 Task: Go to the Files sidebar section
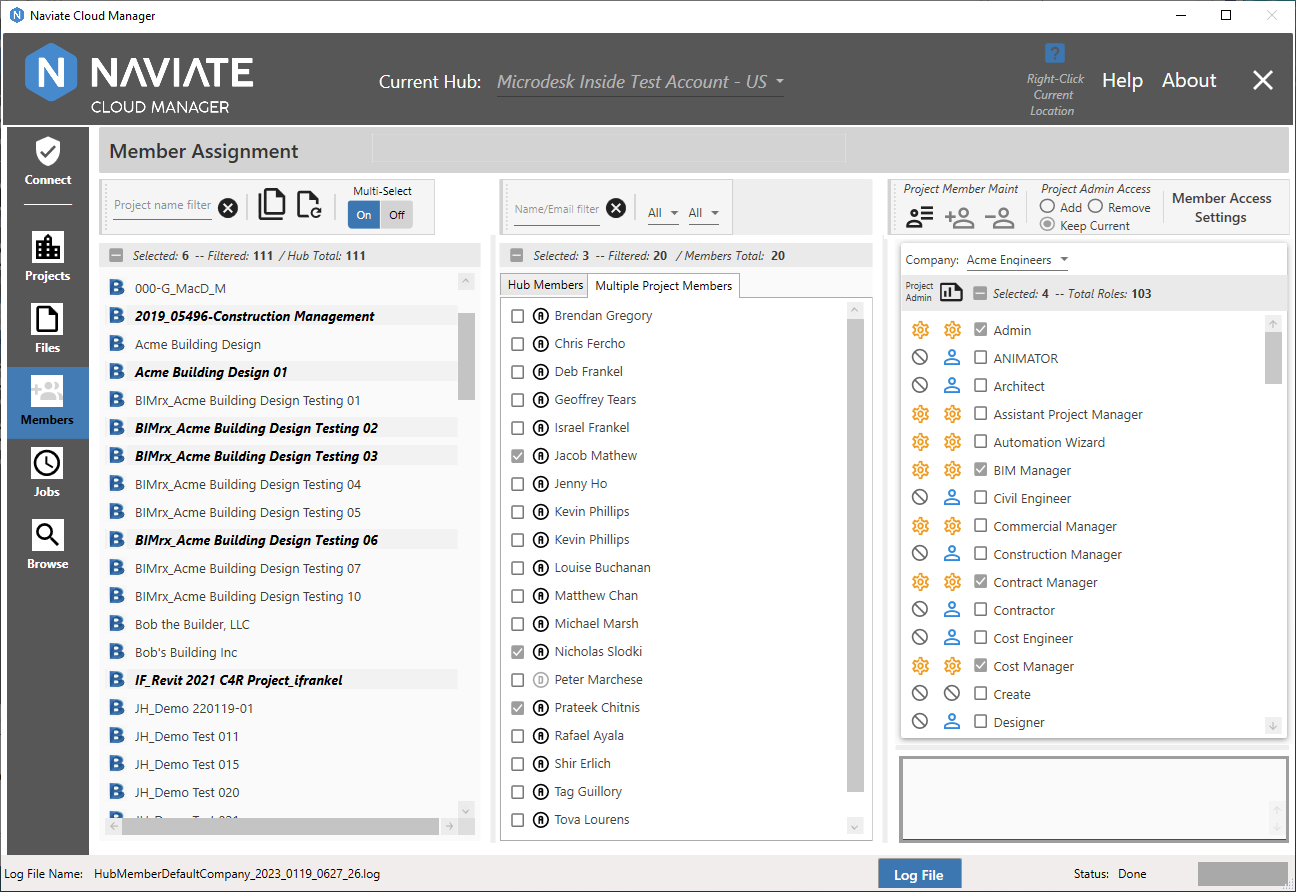click(x=48, y=328)
